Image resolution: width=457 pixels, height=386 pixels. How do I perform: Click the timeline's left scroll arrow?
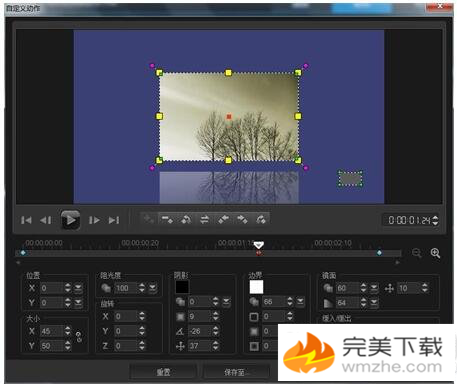pyautogui.click(x=18, y=263)
